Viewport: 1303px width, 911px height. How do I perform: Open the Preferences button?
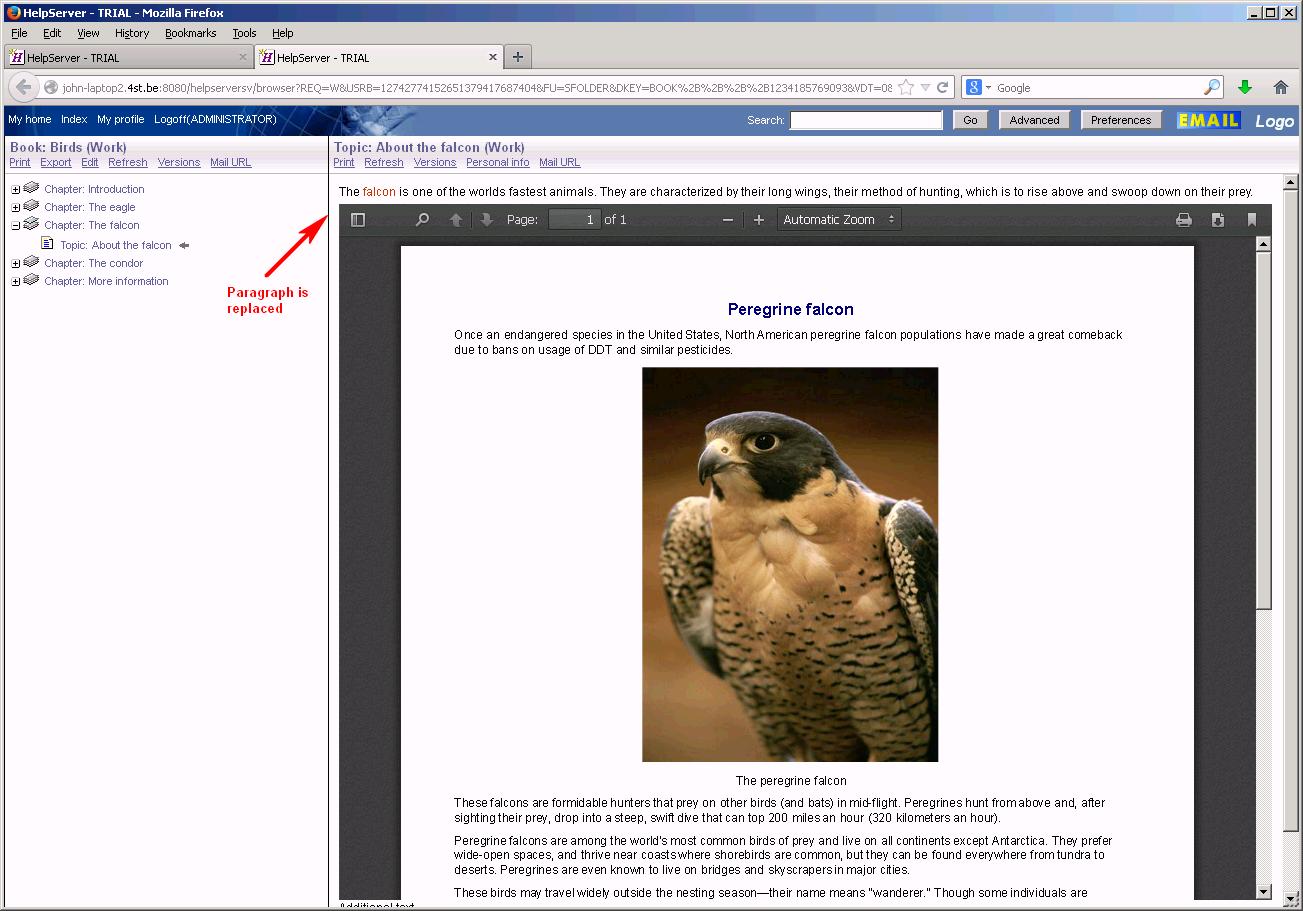[1121, 120]
